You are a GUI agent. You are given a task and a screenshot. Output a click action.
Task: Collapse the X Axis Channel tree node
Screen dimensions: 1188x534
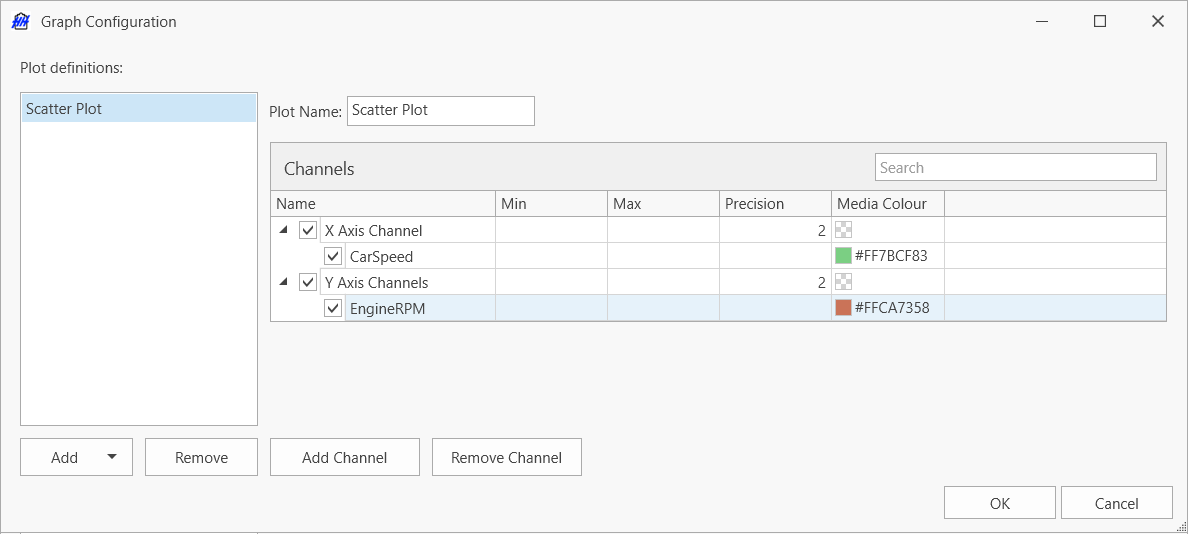tap(284, 230)
